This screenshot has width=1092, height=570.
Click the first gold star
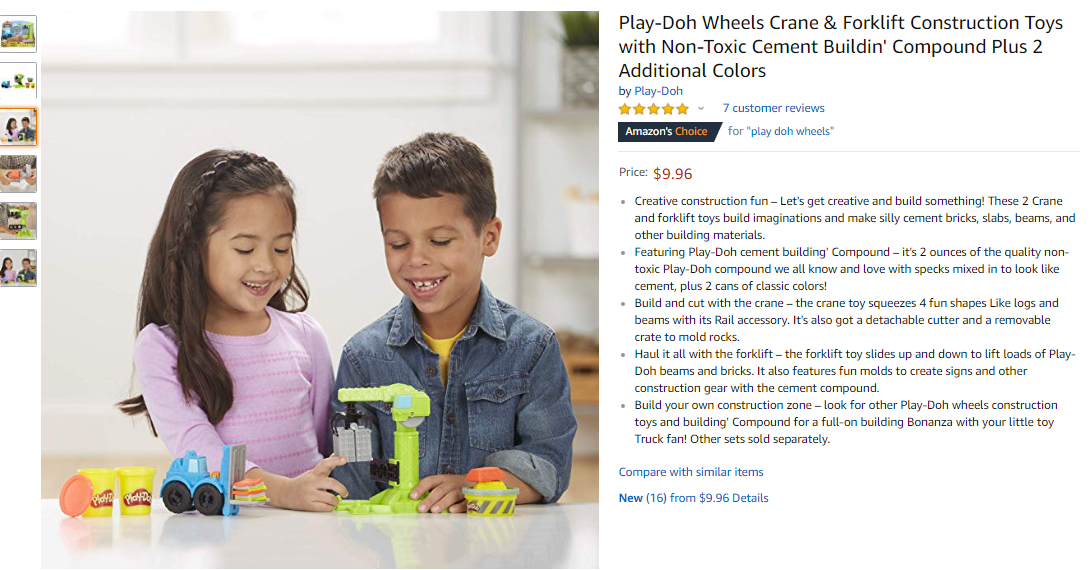tap(625, 109)
